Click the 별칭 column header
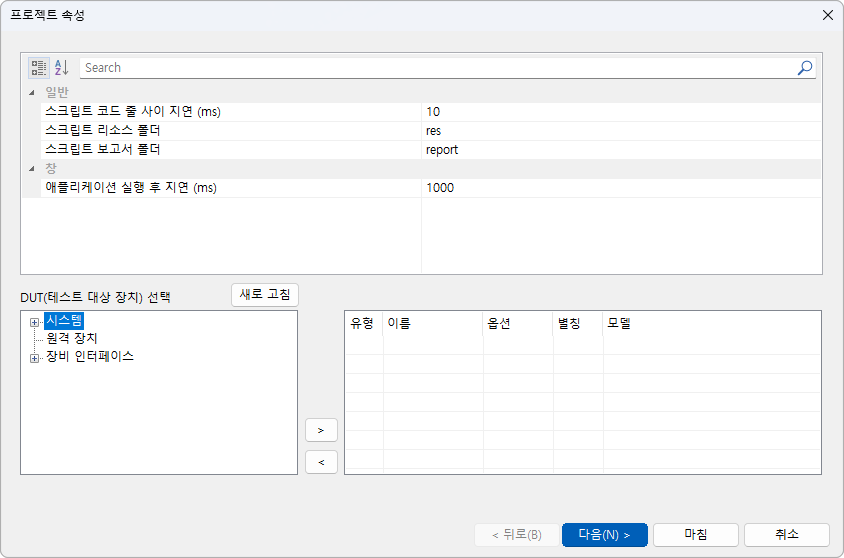The width and height of the screenshot is (844, 558). [x=578, y=323]
